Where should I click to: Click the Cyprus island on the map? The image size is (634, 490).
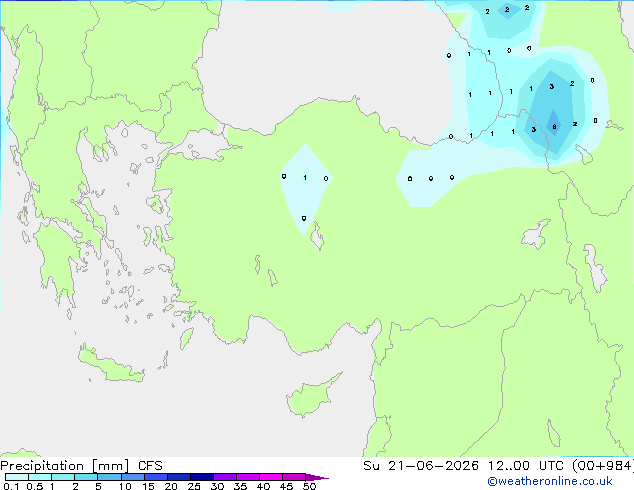click(312, 396)
